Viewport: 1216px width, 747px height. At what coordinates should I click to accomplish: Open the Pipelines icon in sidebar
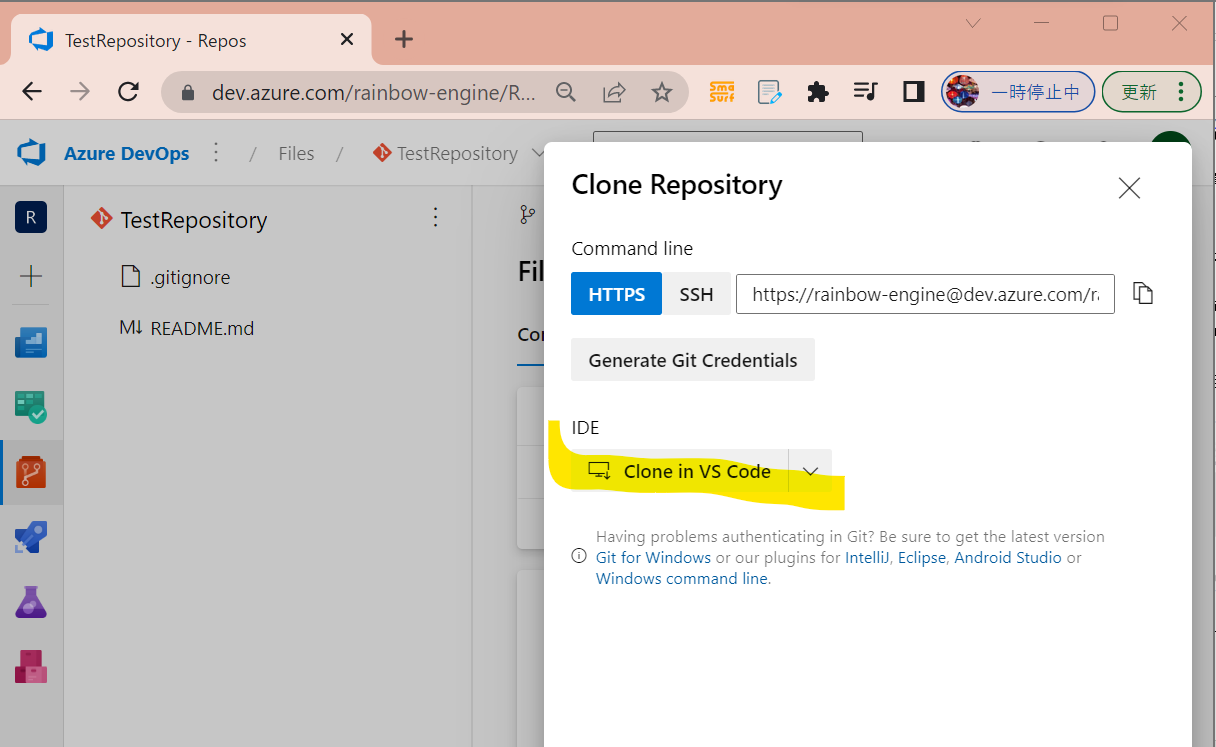(x=31, y=537)
